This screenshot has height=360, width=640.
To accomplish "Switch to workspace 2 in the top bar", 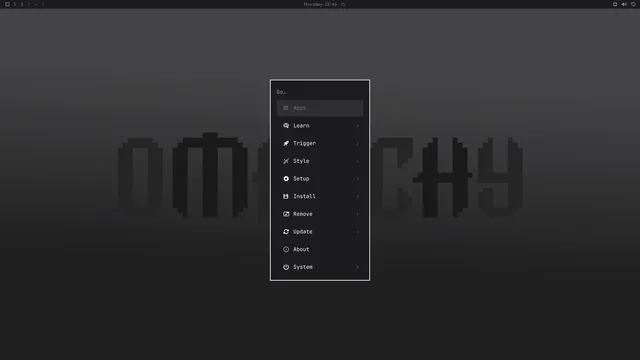I will (22, 4).
